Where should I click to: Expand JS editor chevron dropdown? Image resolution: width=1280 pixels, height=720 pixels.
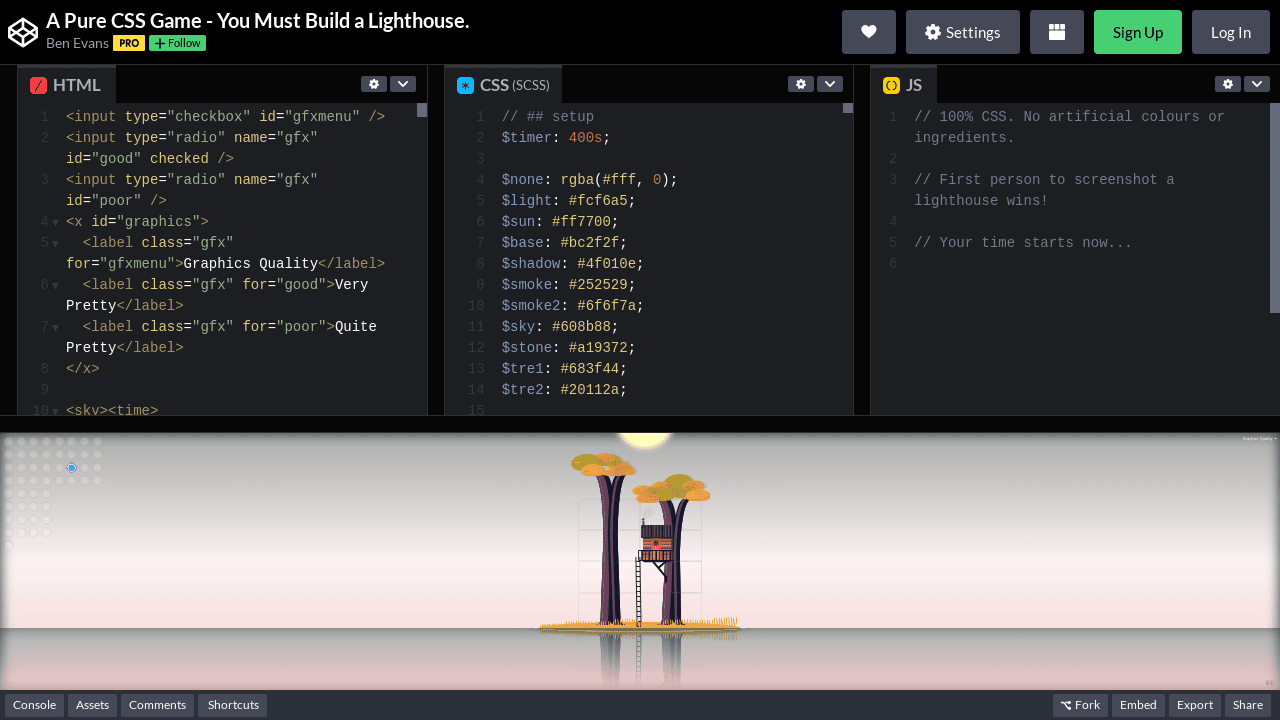pos(1257,84)
